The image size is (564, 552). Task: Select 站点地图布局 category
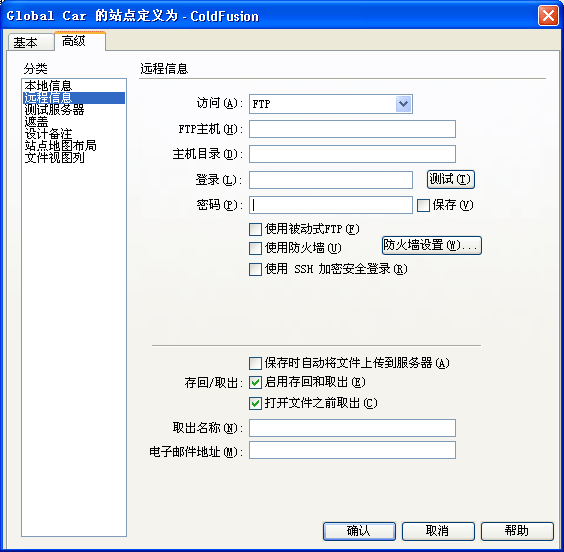point(60,146)
